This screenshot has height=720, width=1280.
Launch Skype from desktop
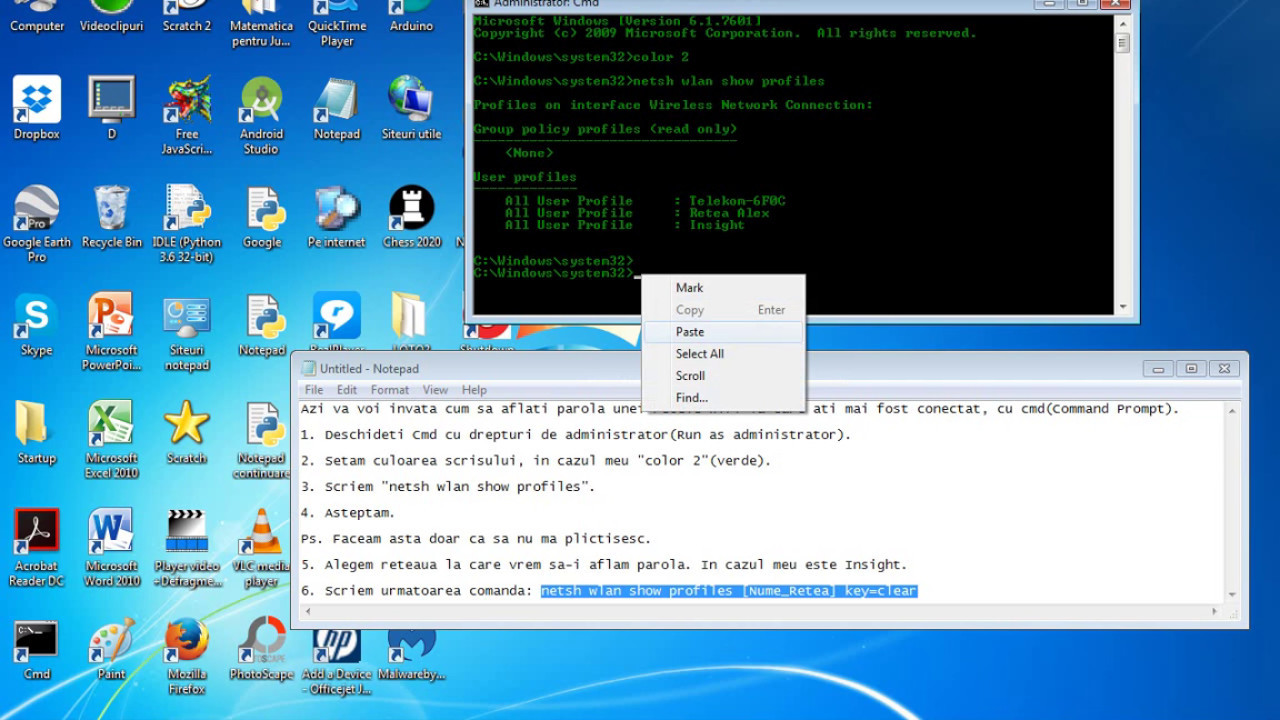[37, 324]
